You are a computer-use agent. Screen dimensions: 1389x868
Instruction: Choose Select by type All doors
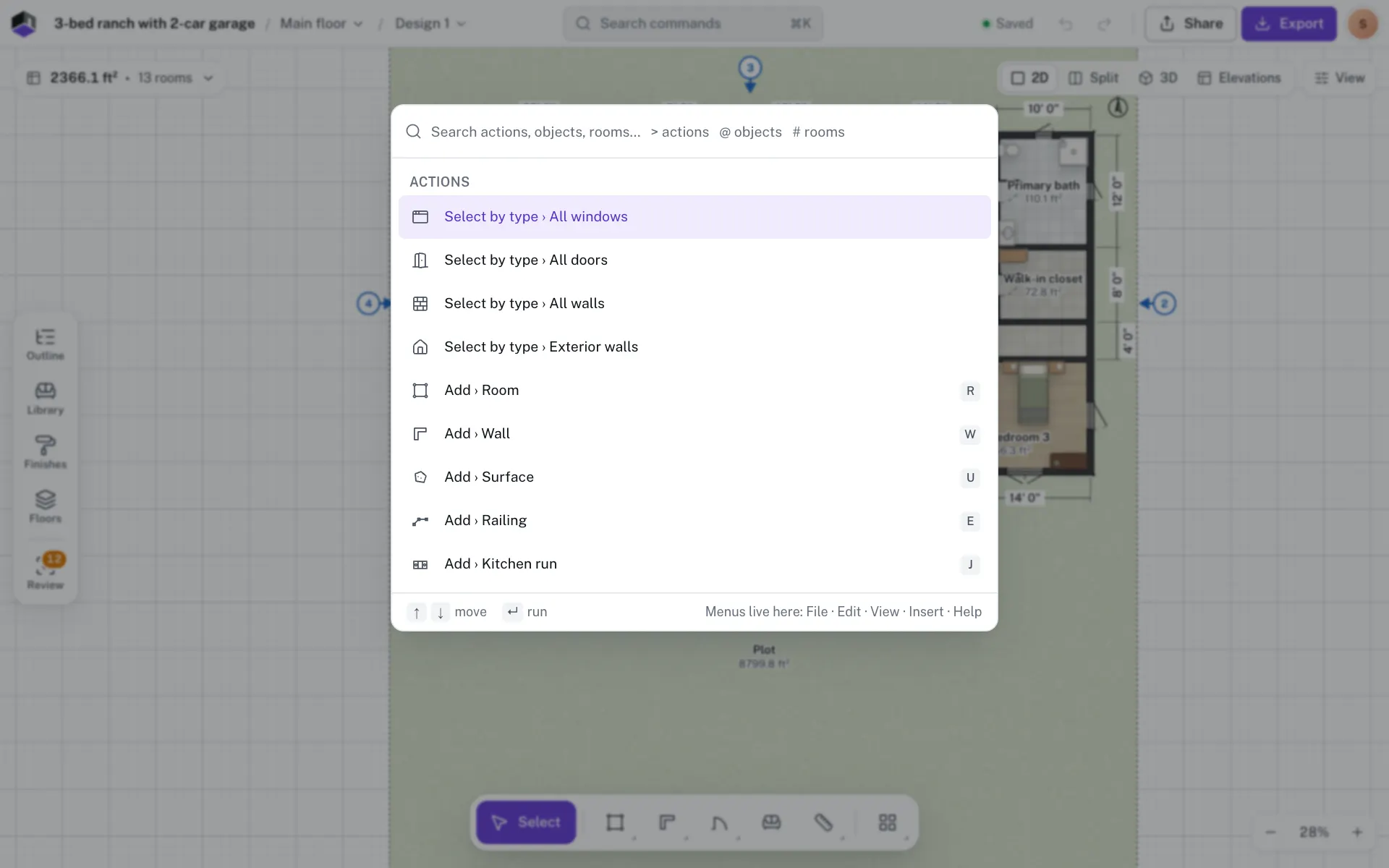click(x=694, y=260)
